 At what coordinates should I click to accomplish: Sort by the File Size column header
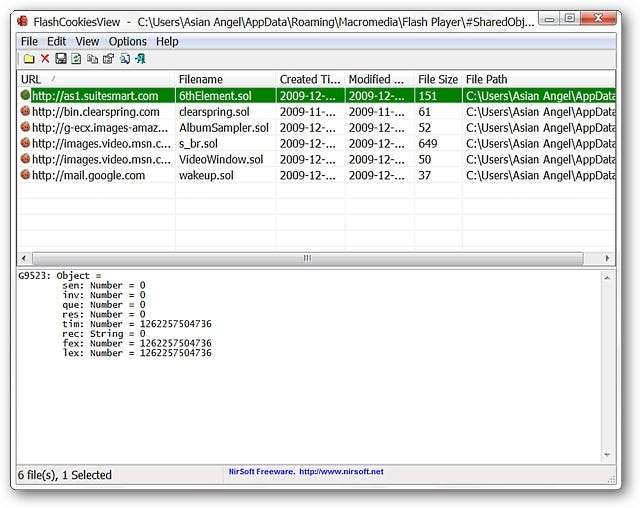click(x=437, y=79)
